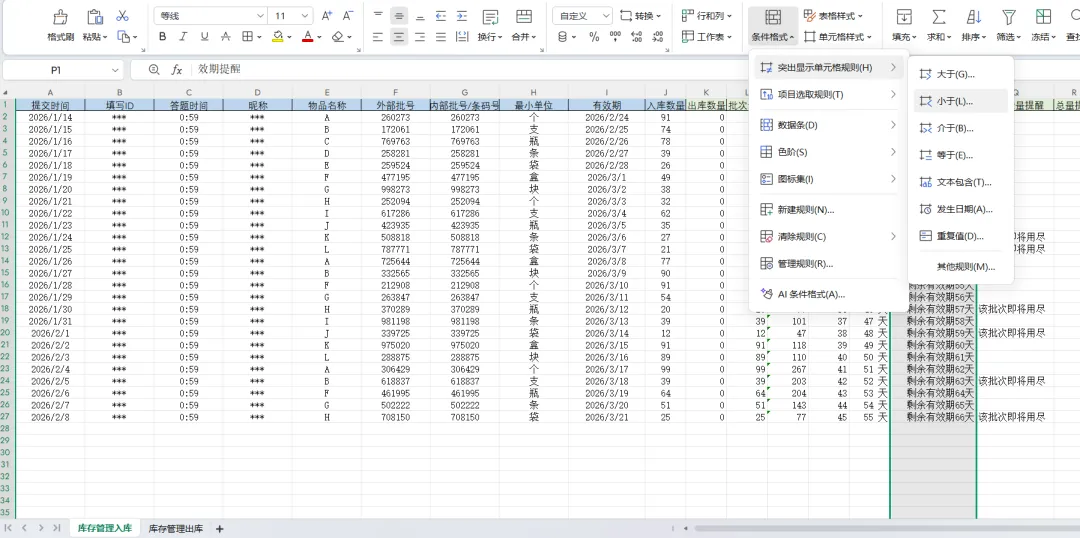
Task: Open 色阶(S) color scales submenu
Action: (829, 152)
